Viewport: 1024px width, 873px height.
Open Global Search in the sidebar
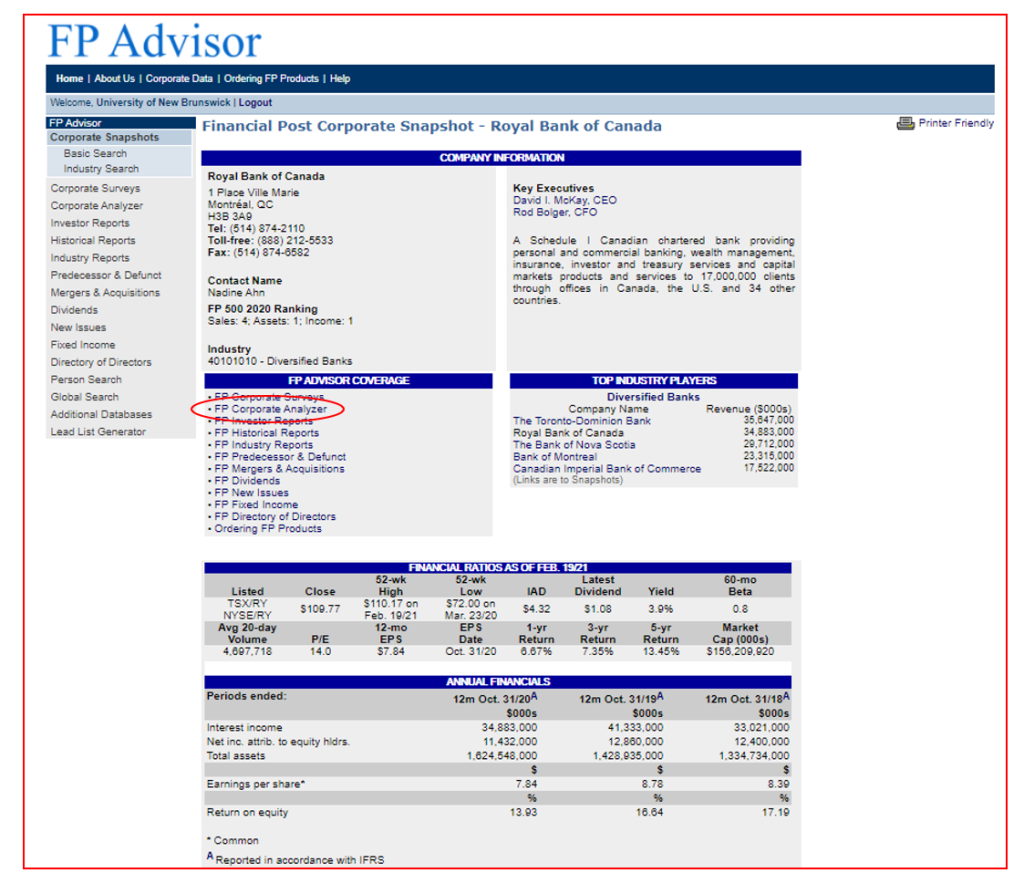pyautogui.click(x=85, y=397)
